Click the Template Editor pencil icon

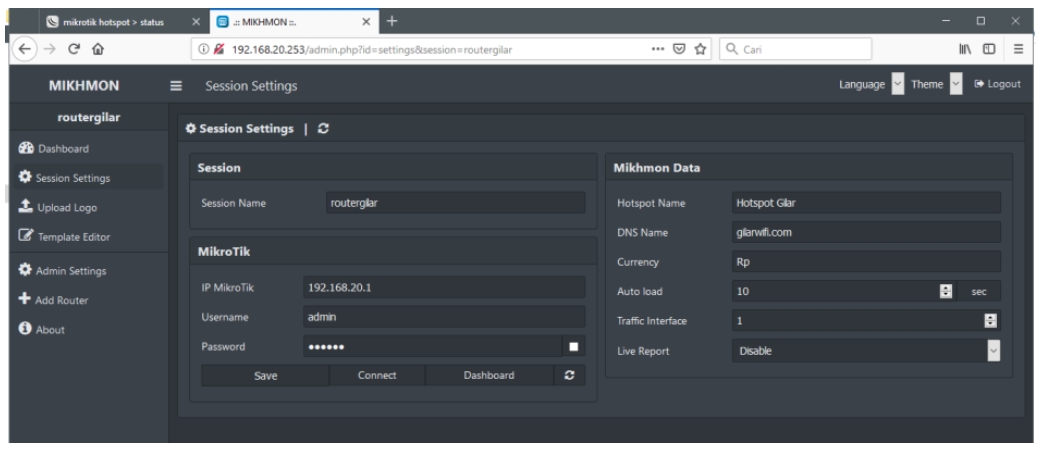coord(26,236)
